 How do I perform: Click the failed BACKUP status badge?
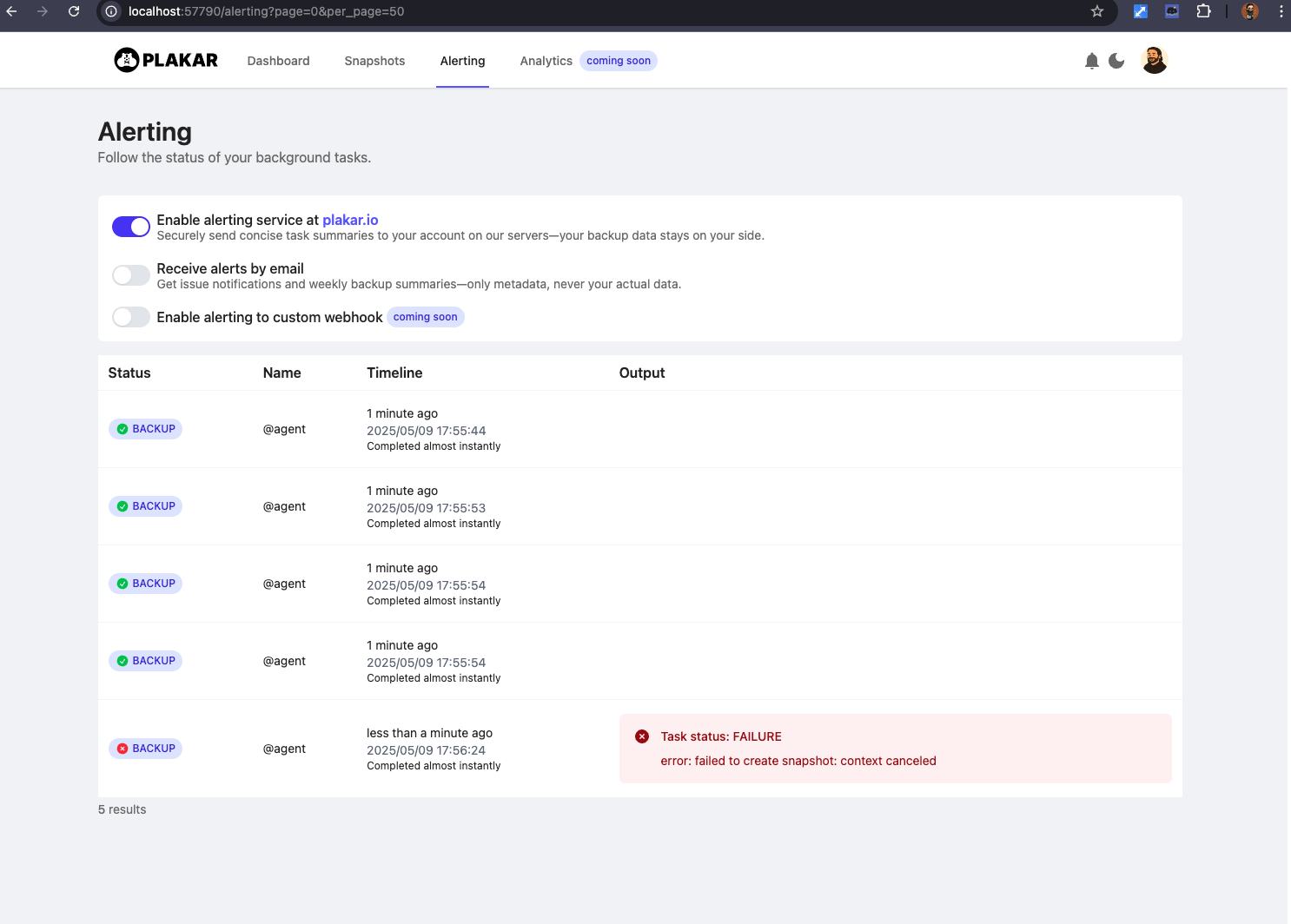[145, 749]
